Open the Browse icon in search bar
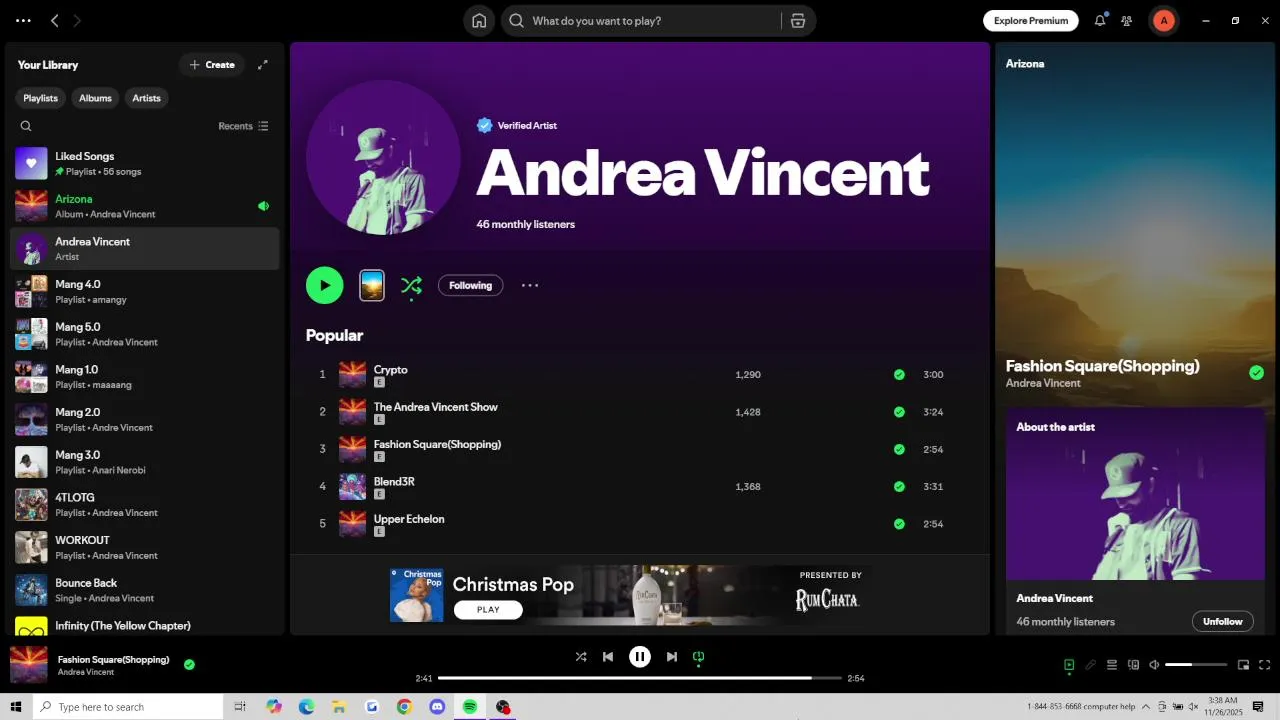This screenshot has width=1280, height=720. point(797,21)
